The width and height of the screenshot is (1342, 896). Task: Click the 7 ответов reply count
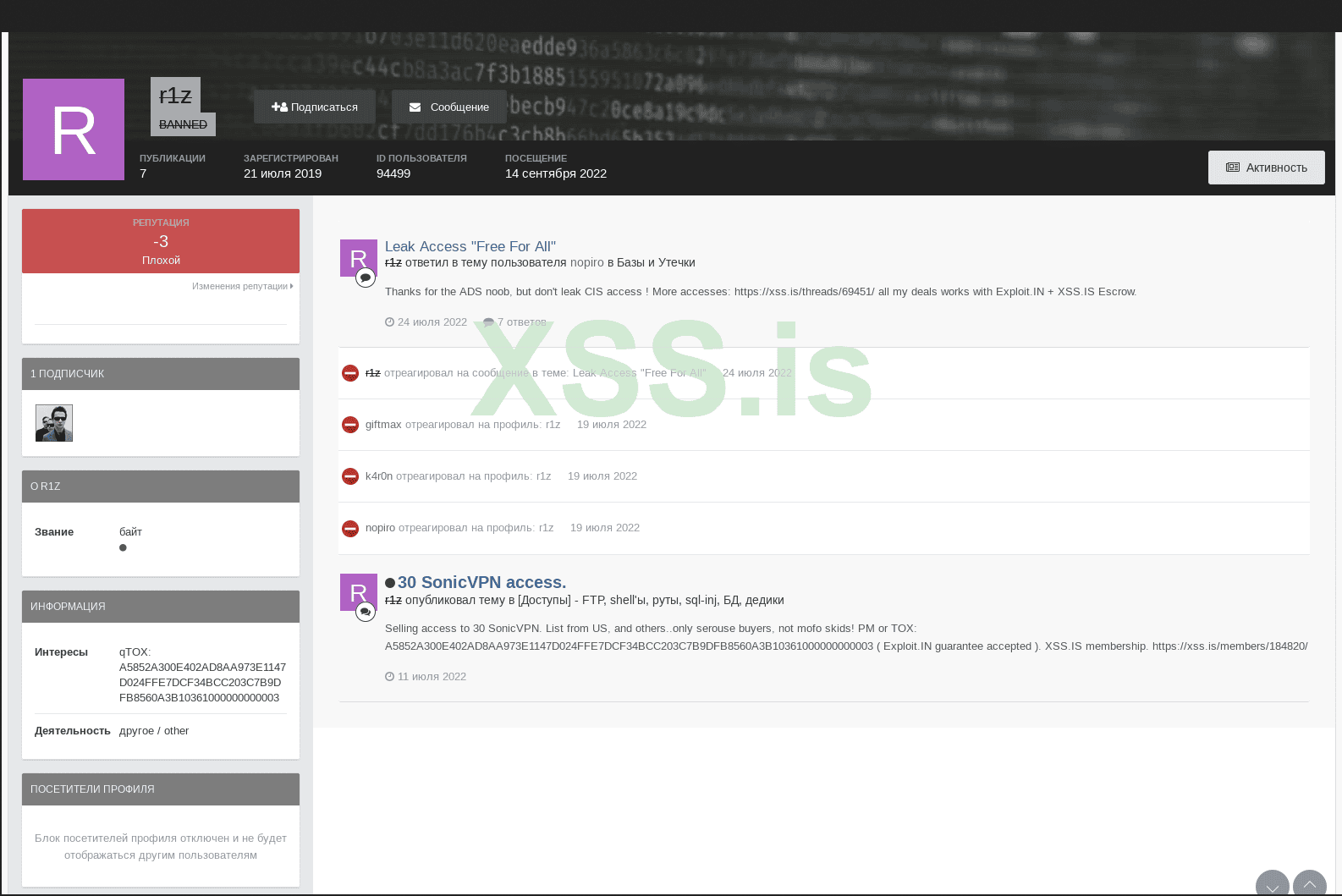(521, 322)
